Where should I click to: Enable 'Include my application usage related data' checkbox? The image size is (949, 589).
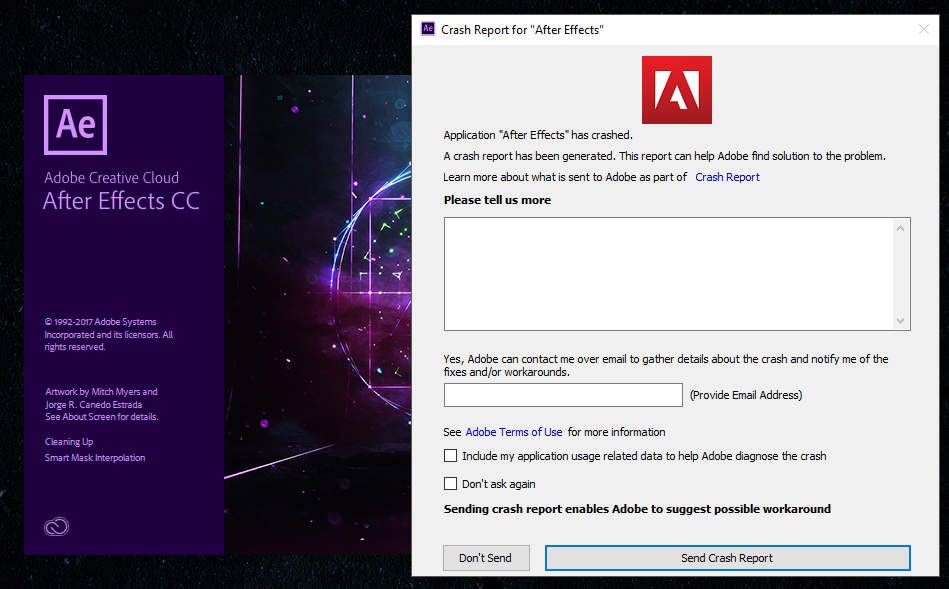coord(450,456)
